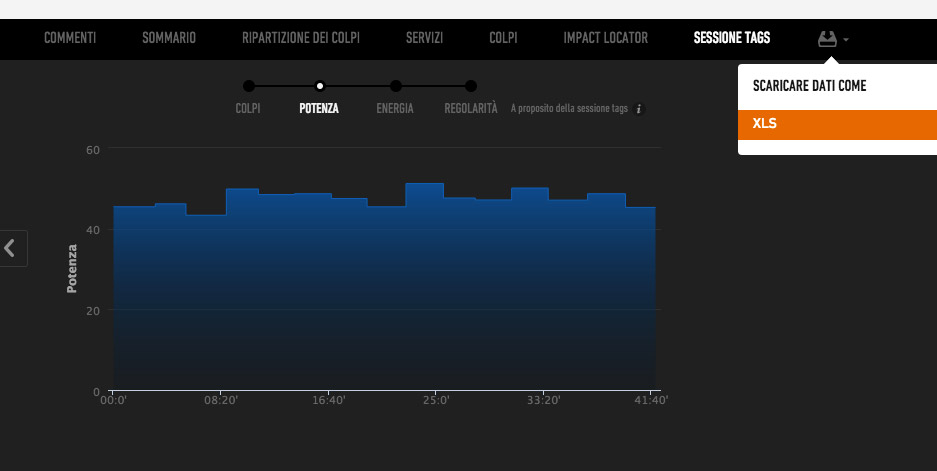This screenshot has height=471, width=937.
Task: Click the download data tray icon
Action: pos(827,39)
